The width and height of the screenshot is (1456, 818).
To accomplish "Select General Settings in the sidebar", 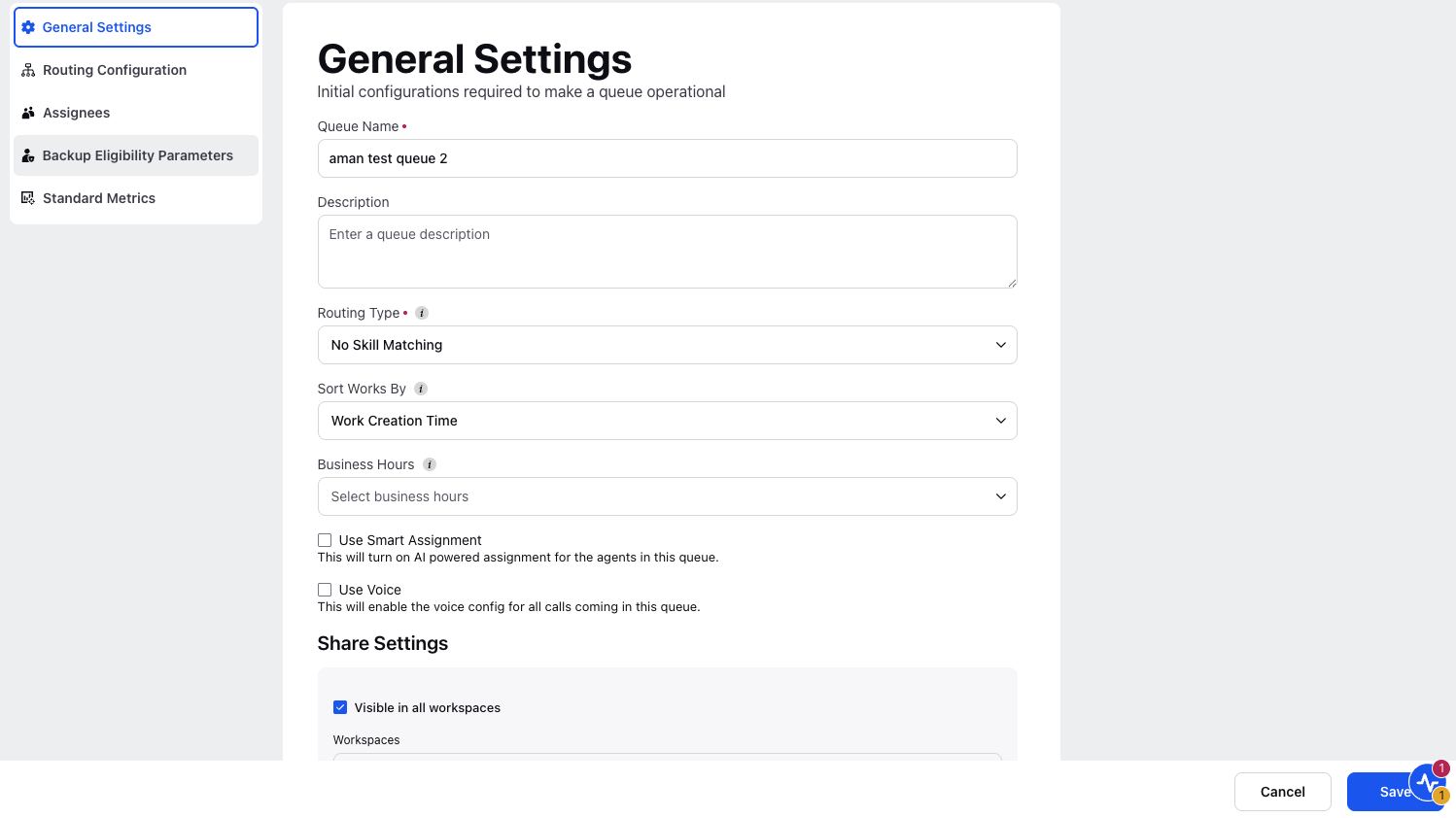I will pos(136,27).
